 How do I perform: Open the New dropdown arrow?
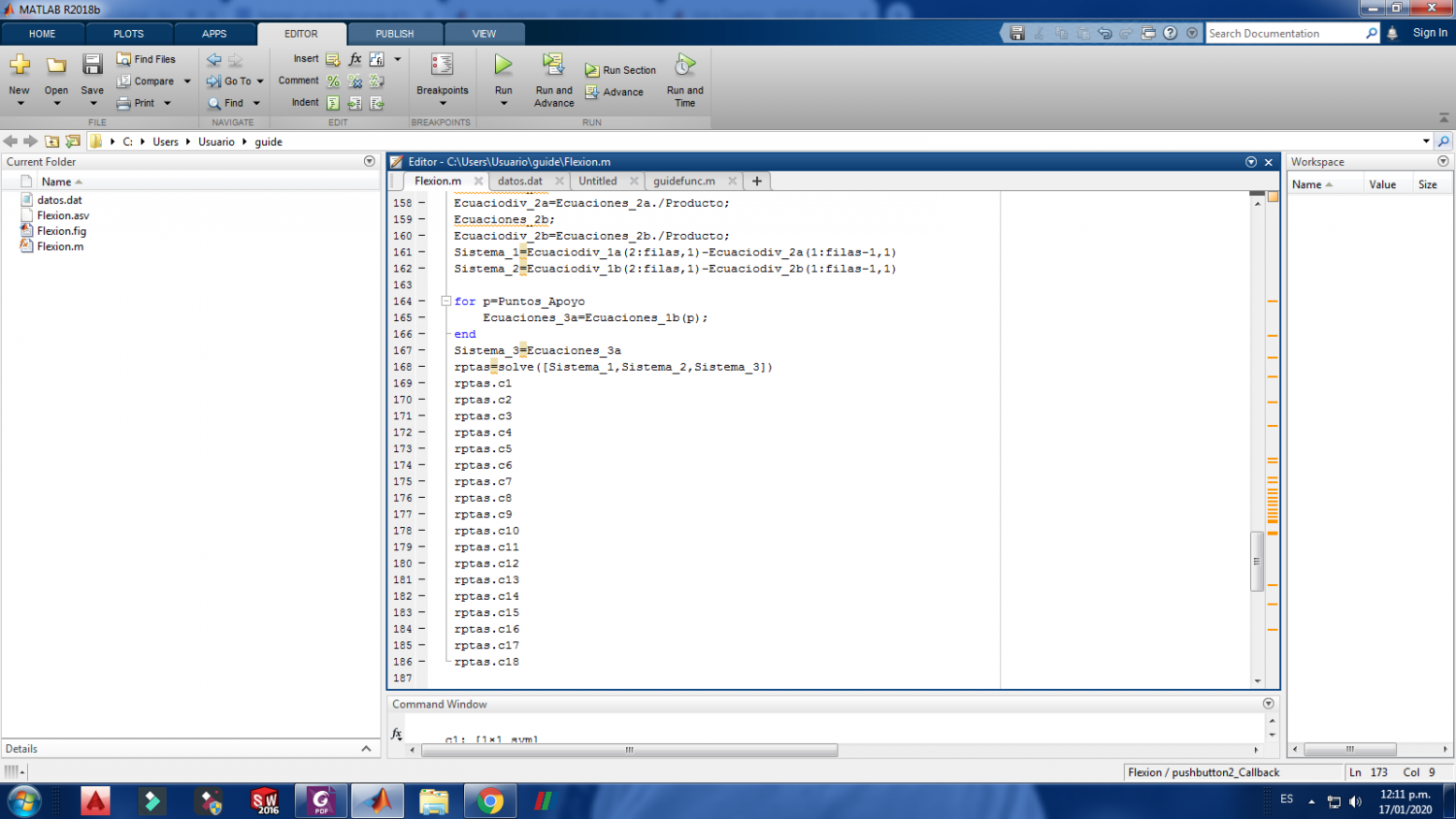tap(19, 103)
